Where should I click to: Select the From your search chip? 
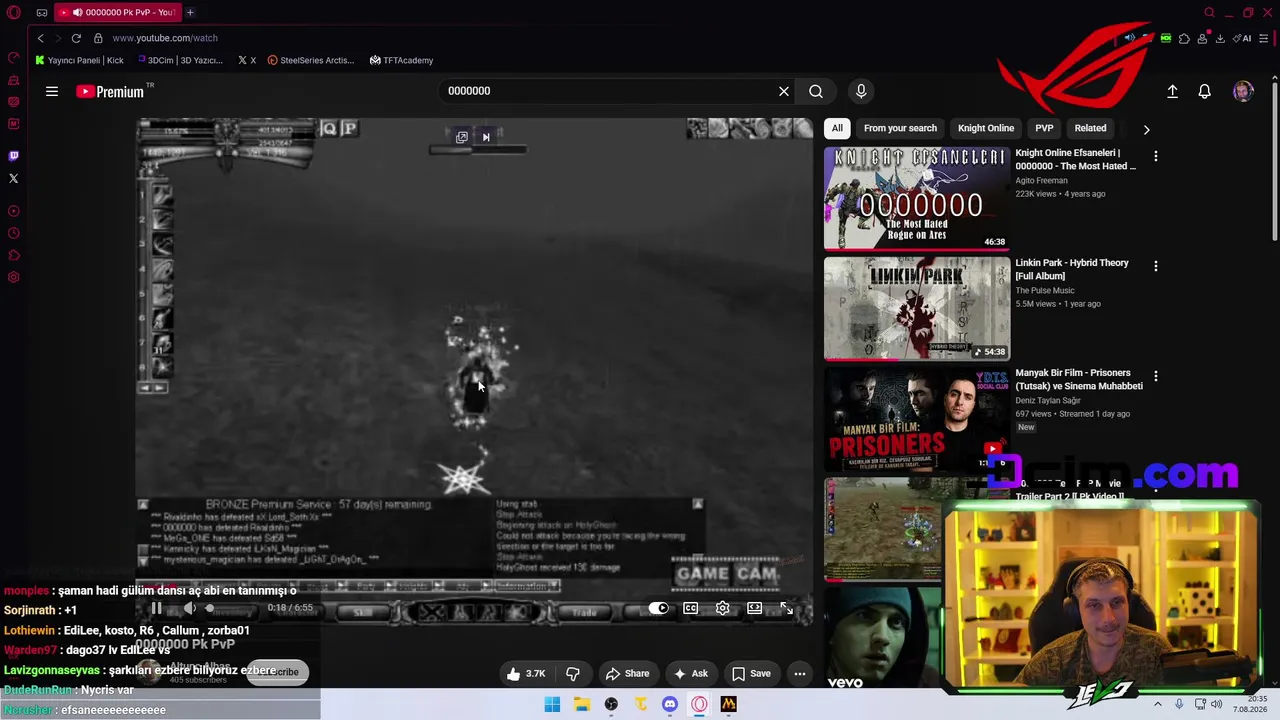pyautogui.click(x=900, y=128)
